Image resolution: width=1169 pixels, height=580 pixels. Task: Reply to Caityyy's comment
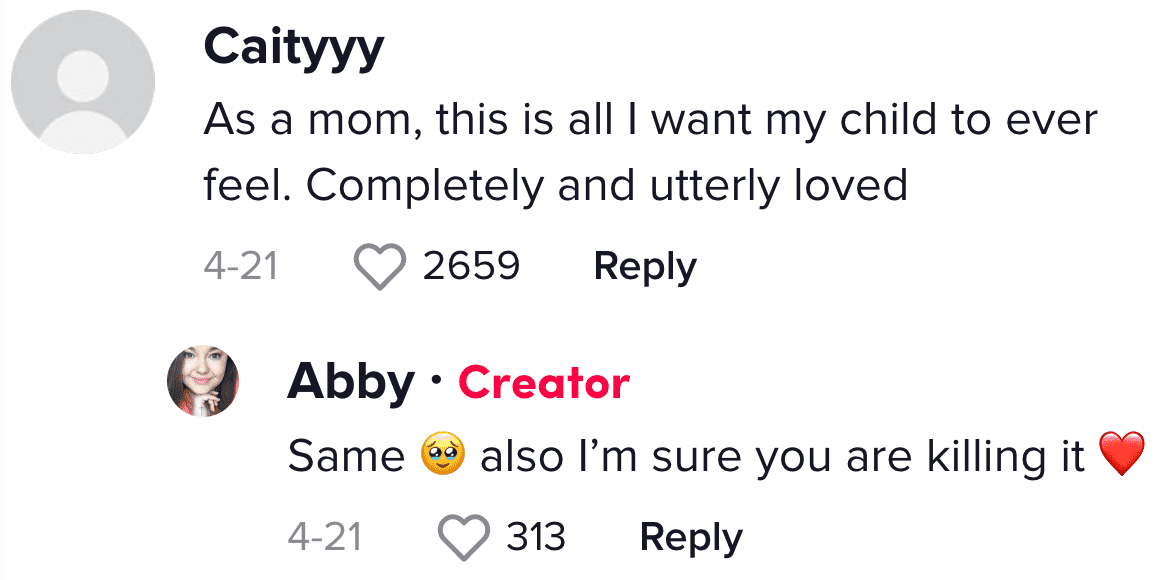[x=645, y=266]
